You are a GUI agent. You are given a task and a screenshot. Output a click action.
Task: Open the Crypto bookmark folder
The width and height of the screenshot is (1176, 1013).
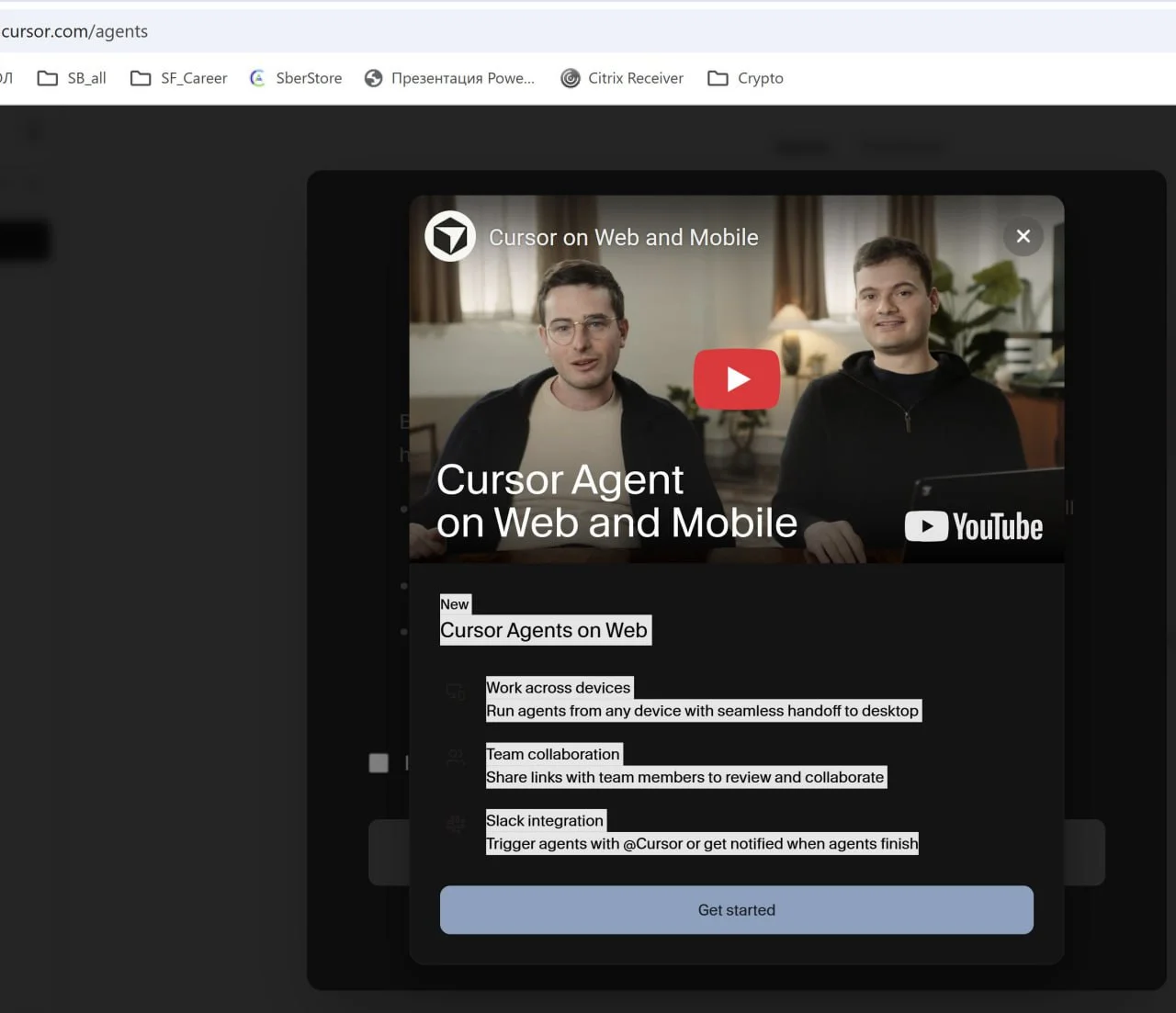[x=745, y=78]
